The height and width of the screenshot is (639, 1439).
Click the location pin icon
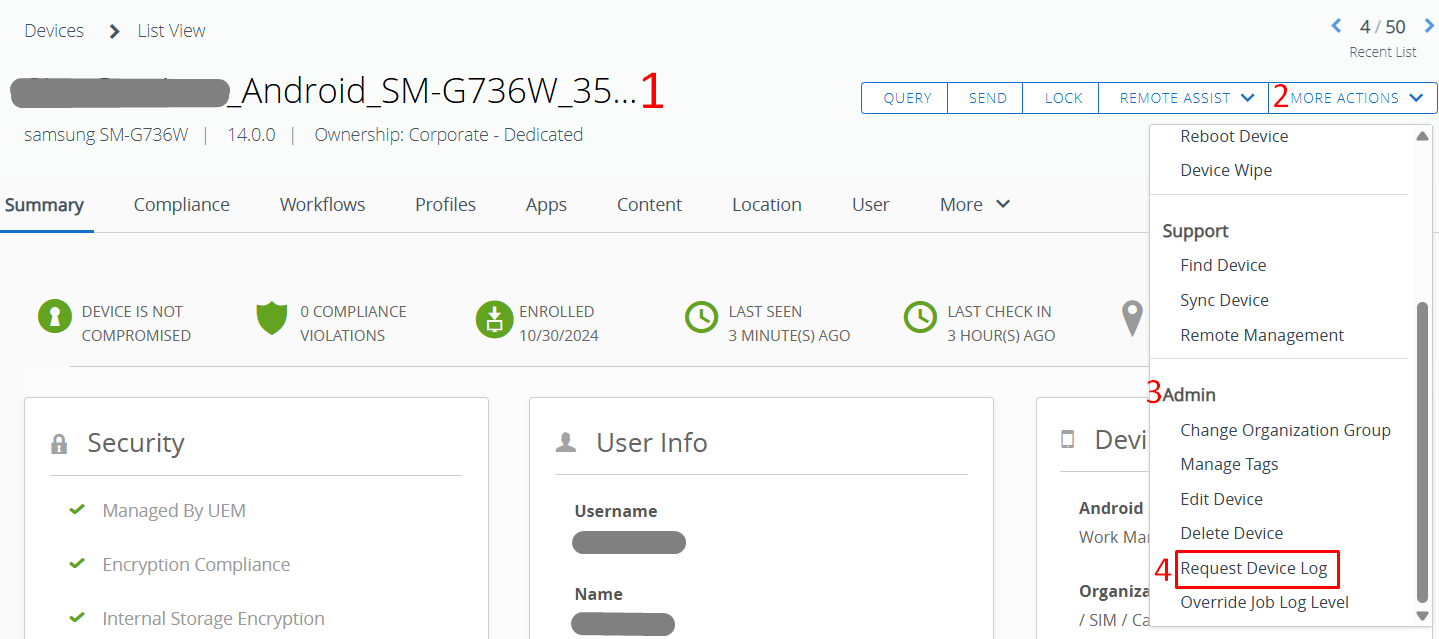click(1132, 318)
